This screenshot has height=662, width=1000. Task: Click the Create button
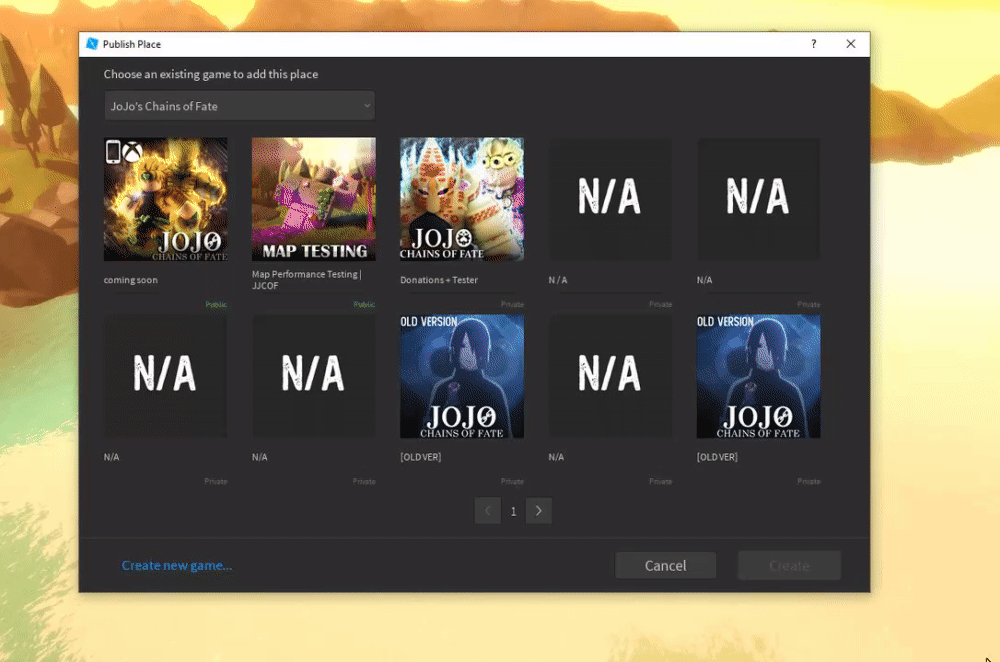789,566
